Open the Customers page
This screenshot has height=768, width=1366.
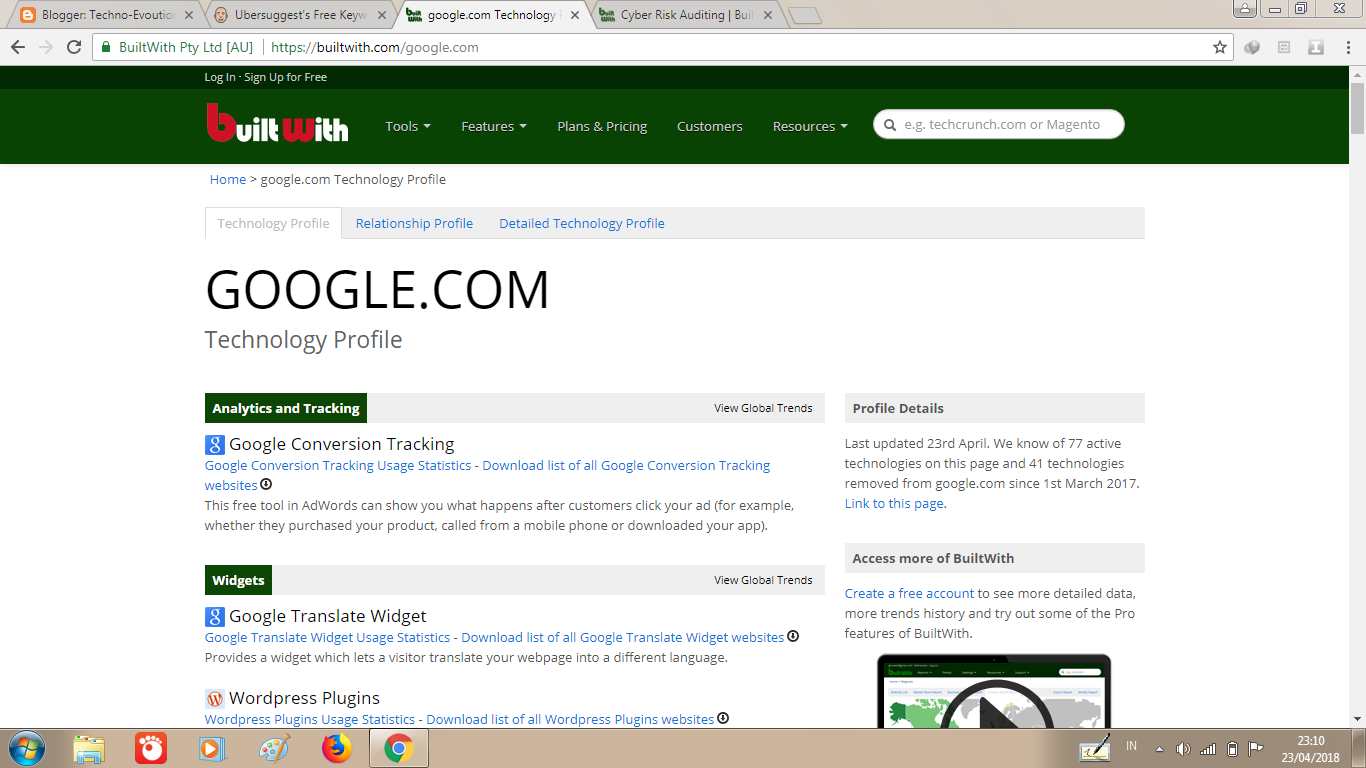point(710,126)
